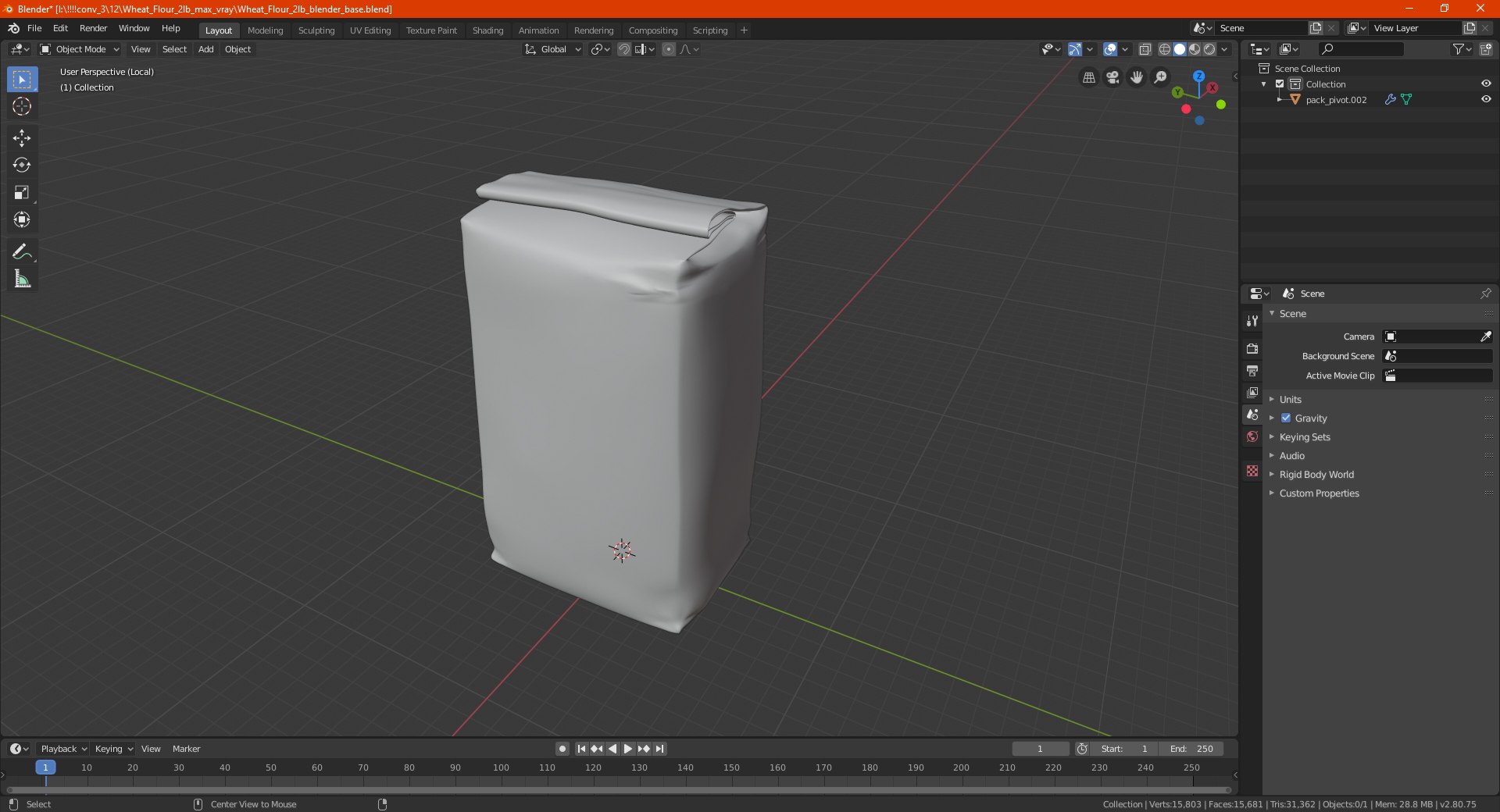
Task: Uncheck the Collection exclude checkbox in outliner
Action: click(x=1280, y=84)
